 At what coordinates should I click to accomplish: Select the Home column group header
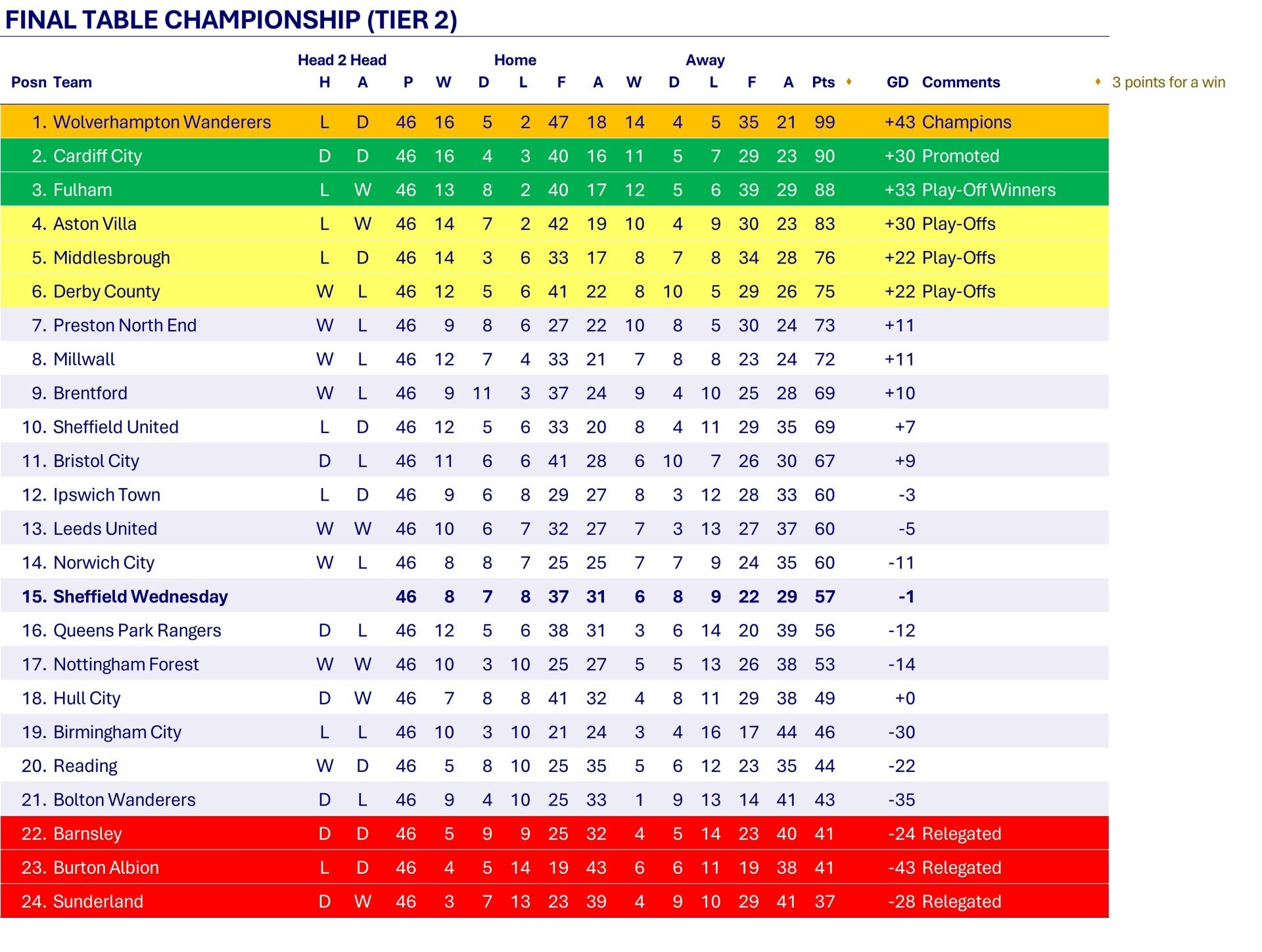point(515,60)
